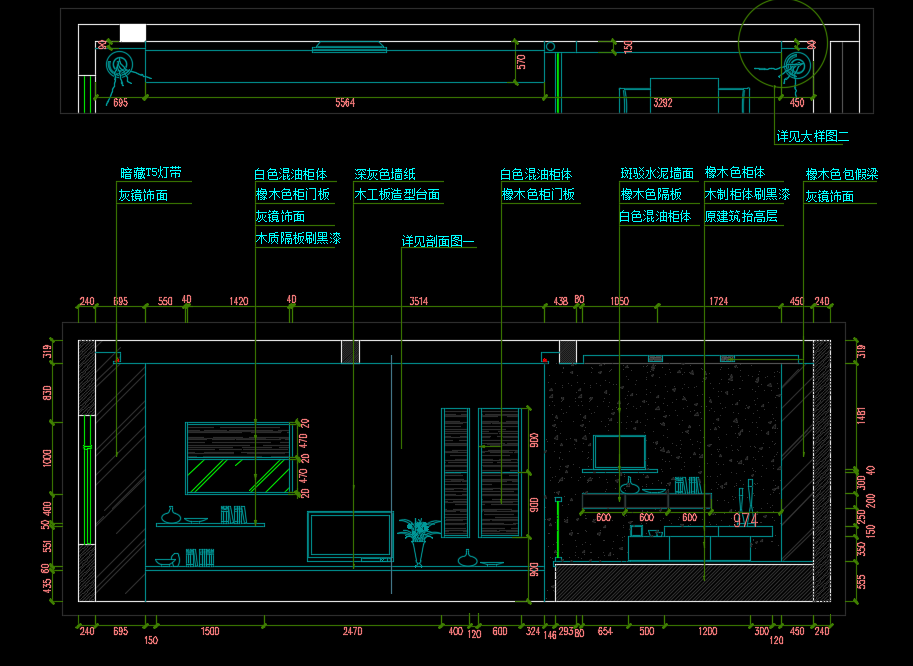Select the 1050 dimension text
Screen dimensions: 913x666
pyautogui.click(x=620, y=301)
